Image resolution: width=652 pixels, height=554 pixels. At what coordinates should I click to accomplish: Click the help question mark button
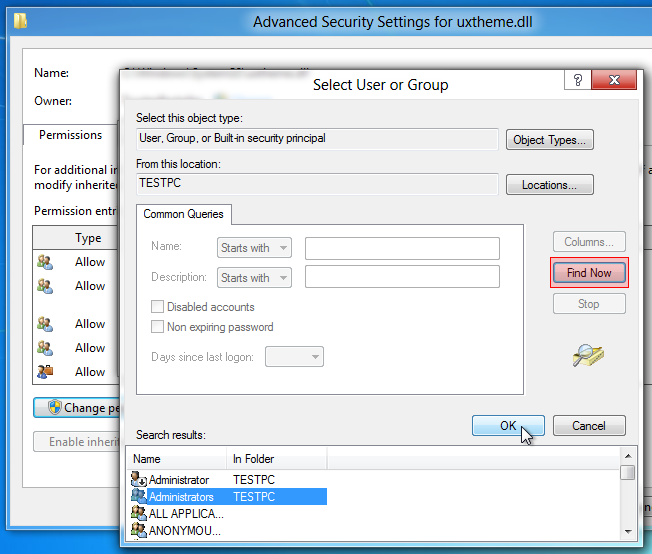[x=578, y=79]
